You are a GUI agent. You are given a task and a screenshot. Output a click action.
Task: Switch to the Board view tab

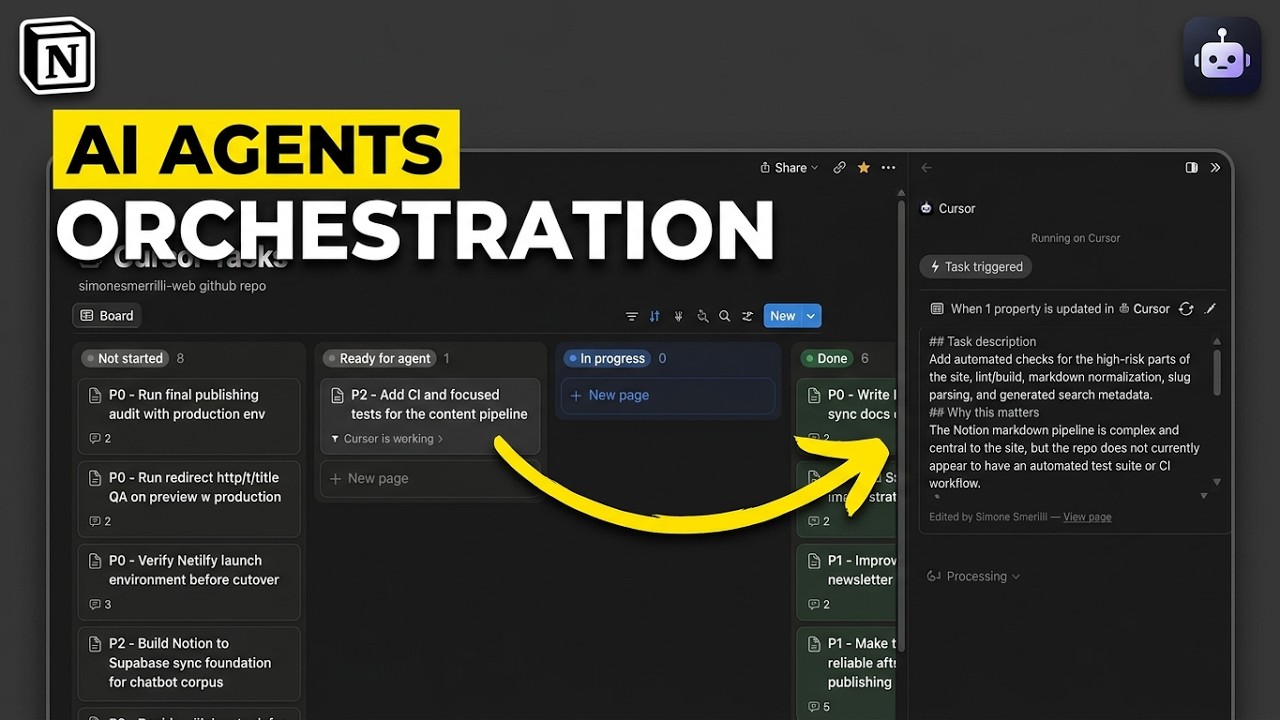(x=108, y=316)
